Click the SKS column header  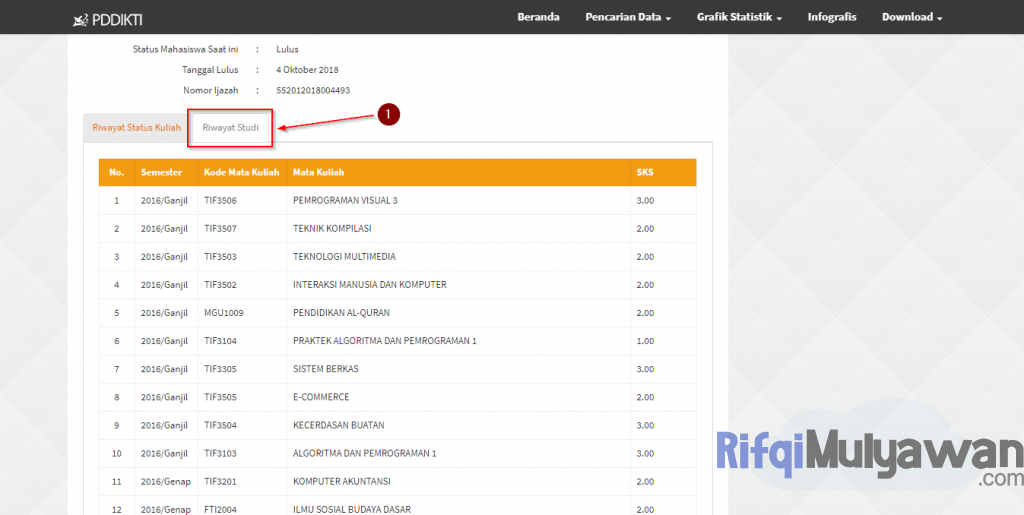coord(645,172)
